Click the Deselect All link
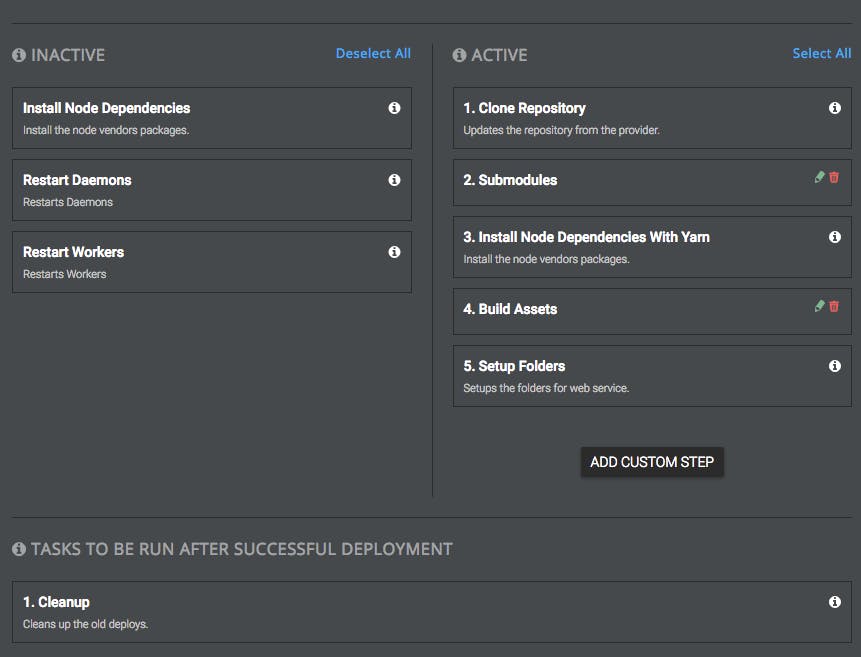861x657 pixels. pyautogui.click(x=373, y=54)
